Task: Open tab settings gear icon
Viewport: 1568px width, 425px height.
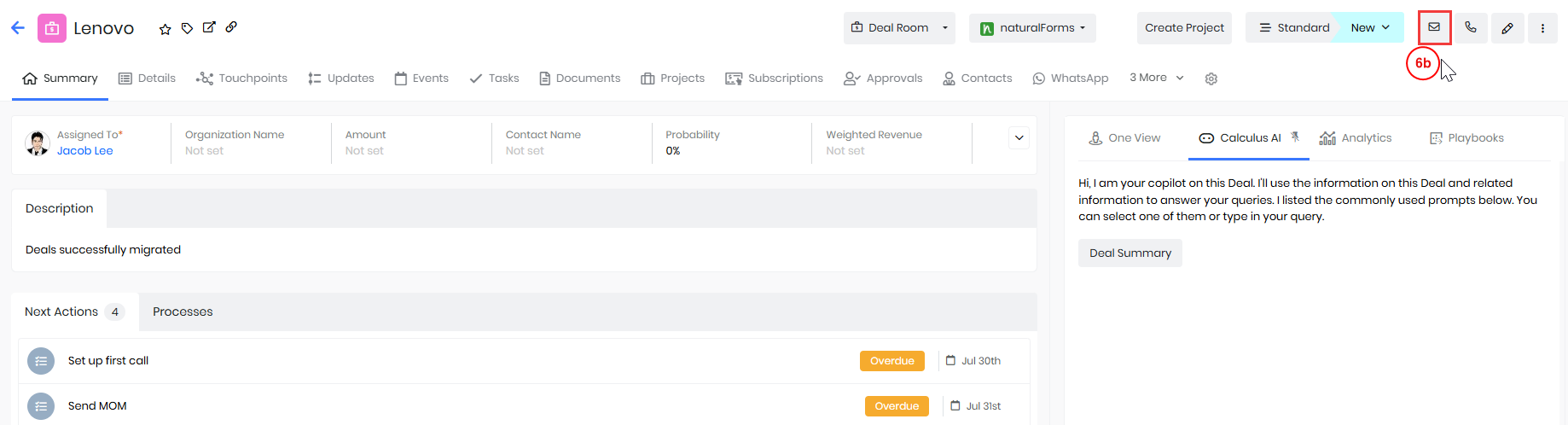Action: 1211,79
